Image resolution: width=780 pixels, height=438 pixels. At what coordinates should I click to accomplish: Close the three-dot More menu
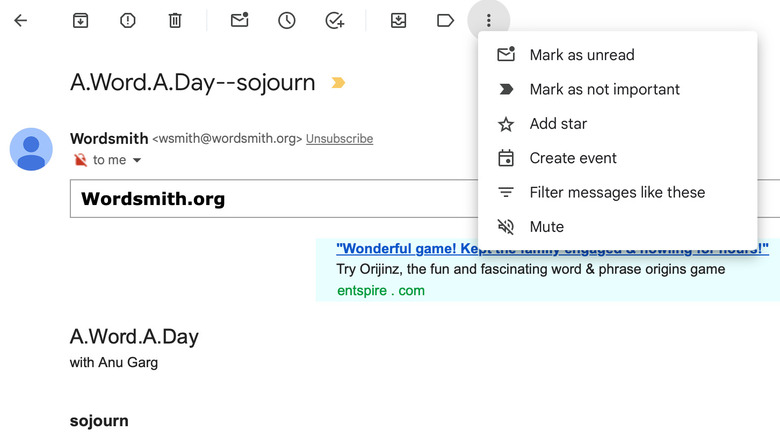[488, 20]
